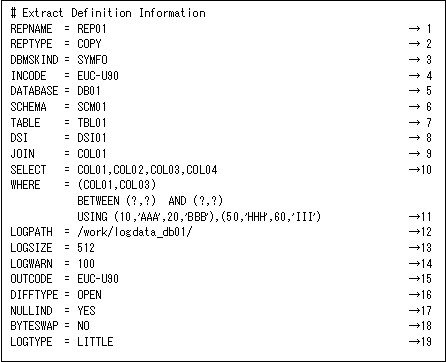Click the LOGSIZE value 512

click(86, 248)
